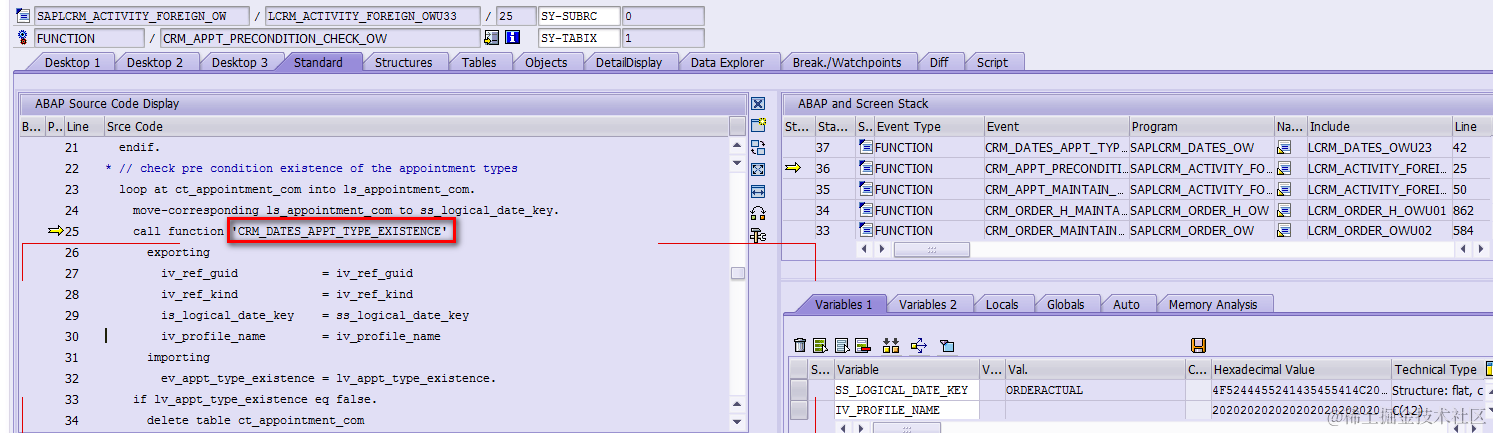This screenshot has height=433, width=1493.
Task: Open the Locals tab
Action: [1002, 304]
